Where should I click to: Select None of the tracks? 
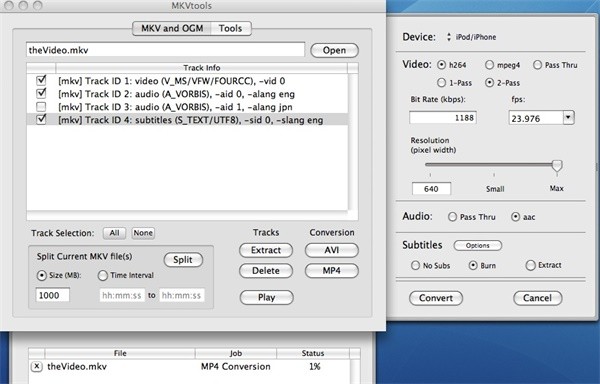[143, 233]
